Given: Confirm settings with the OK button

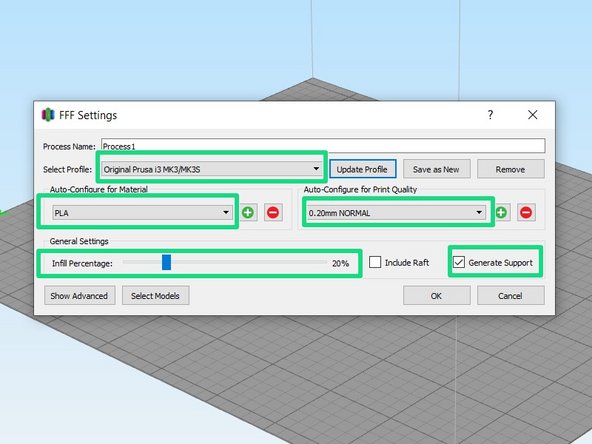Looking at the screenshot, I should (436, 296).
